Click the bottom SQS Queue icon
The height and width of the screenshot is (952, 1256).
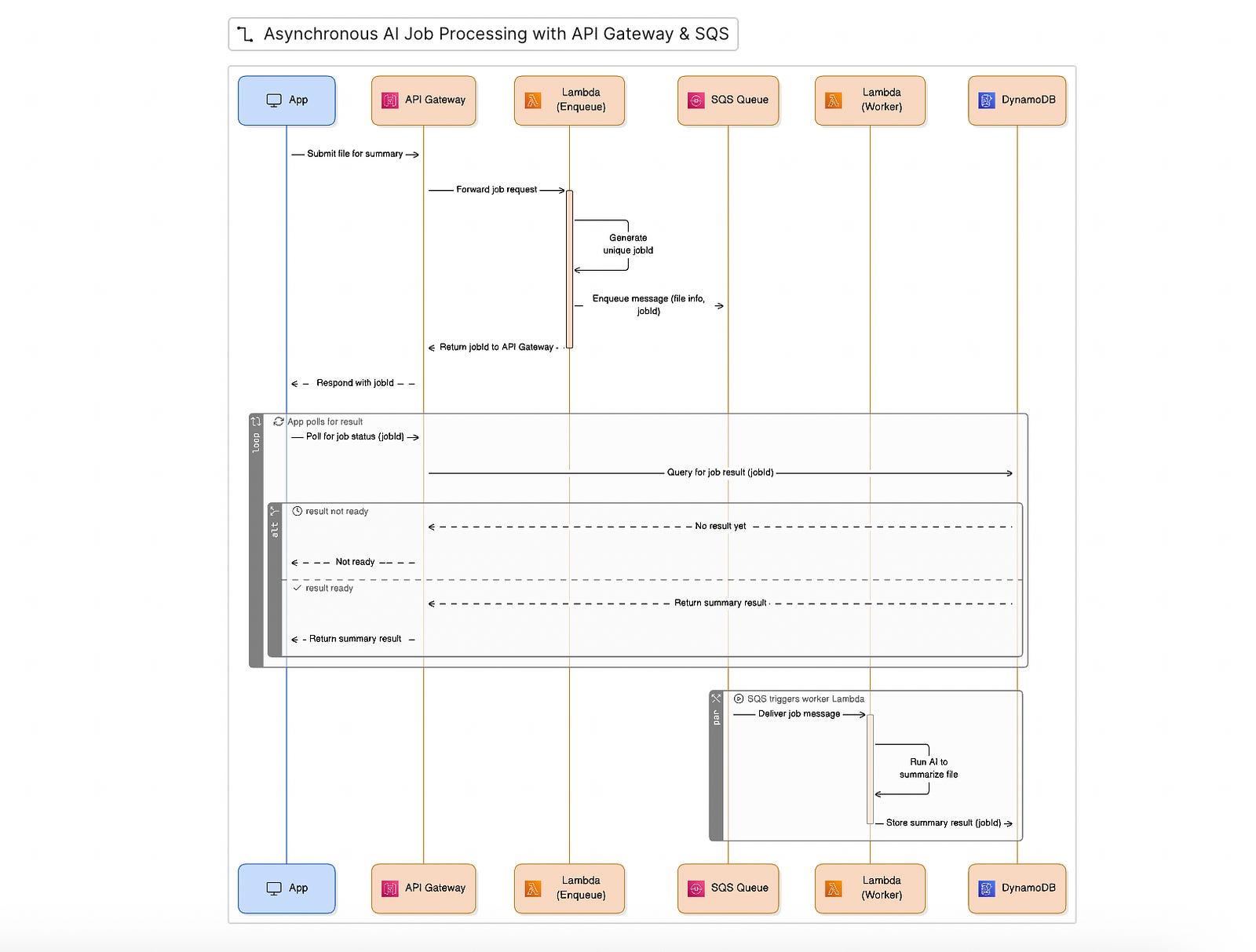click(696, 888)
